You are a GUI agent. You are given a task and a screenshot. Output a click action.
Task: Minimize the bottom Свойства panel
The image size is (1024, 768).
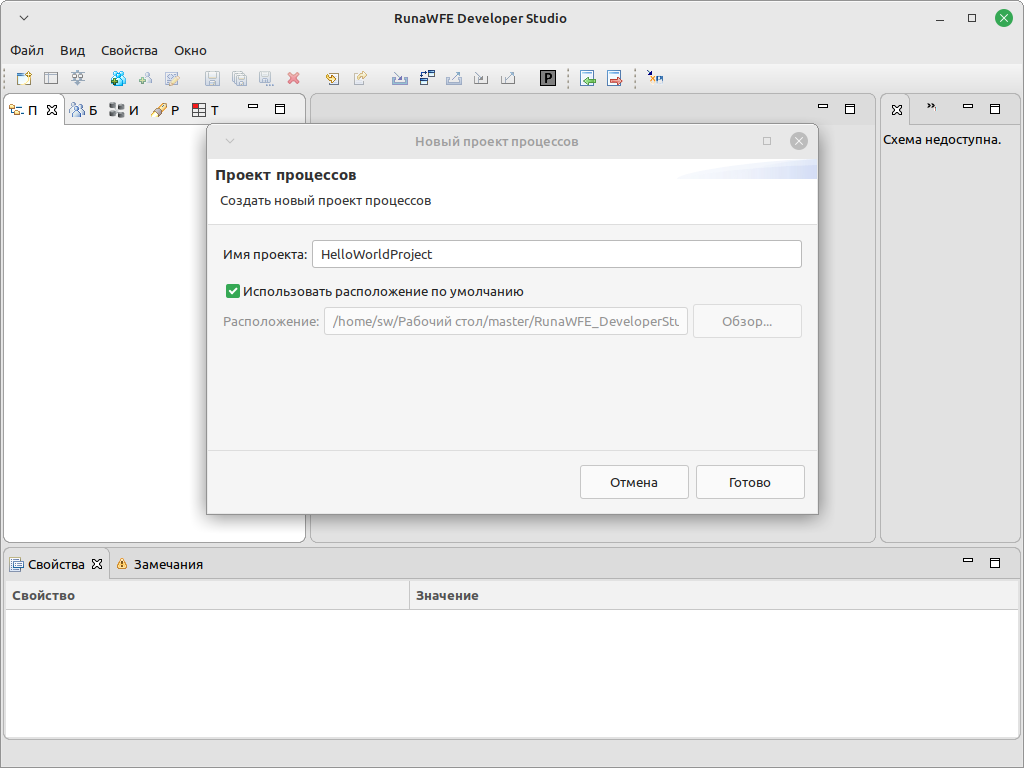(968, 560)
